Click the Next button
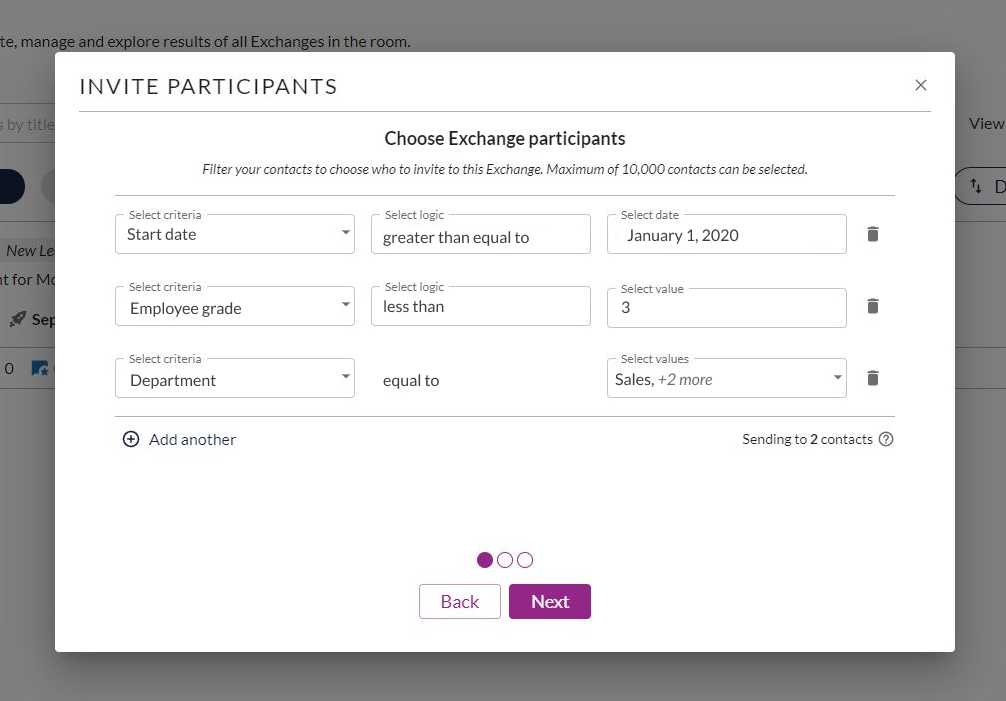 (550, 602)
